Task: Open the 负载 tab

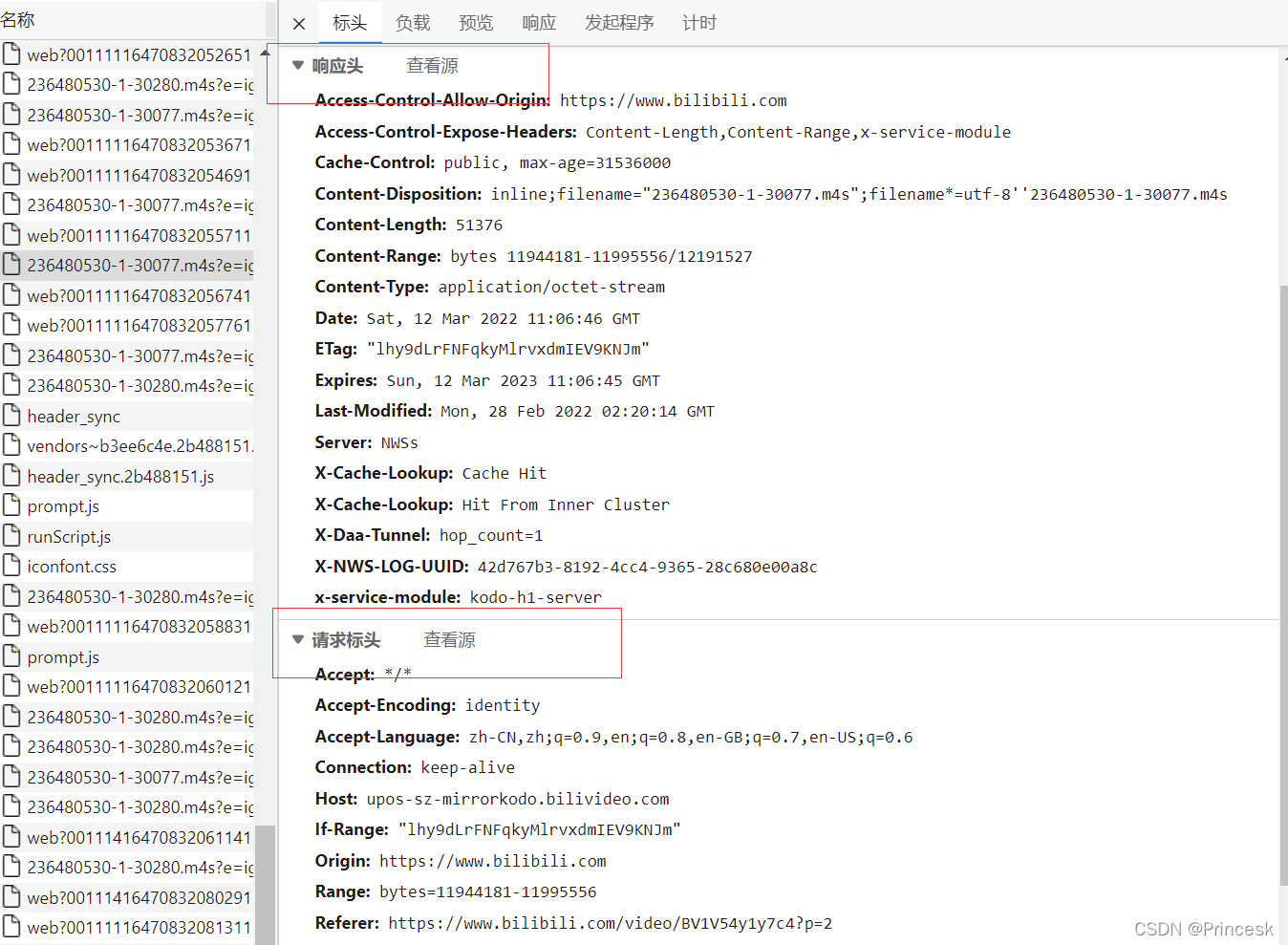Action: pyautogui.click(x=413, y=23)
